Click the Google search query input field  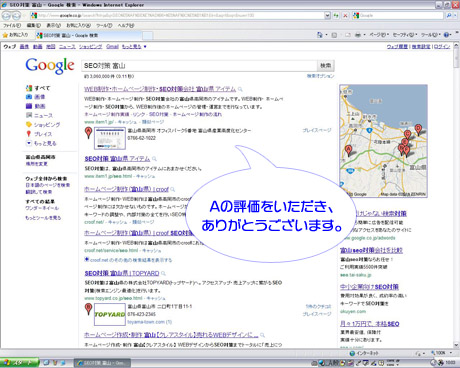pyautogui.click(x=199, y=66)
